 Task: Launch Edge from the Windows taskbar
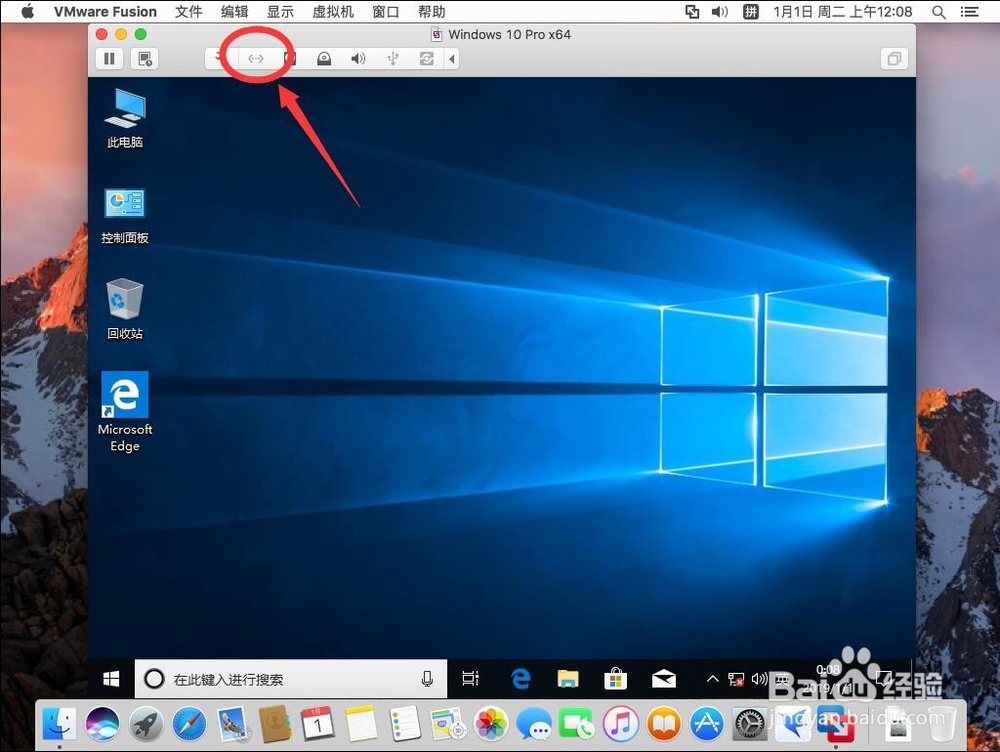(520, 679)
